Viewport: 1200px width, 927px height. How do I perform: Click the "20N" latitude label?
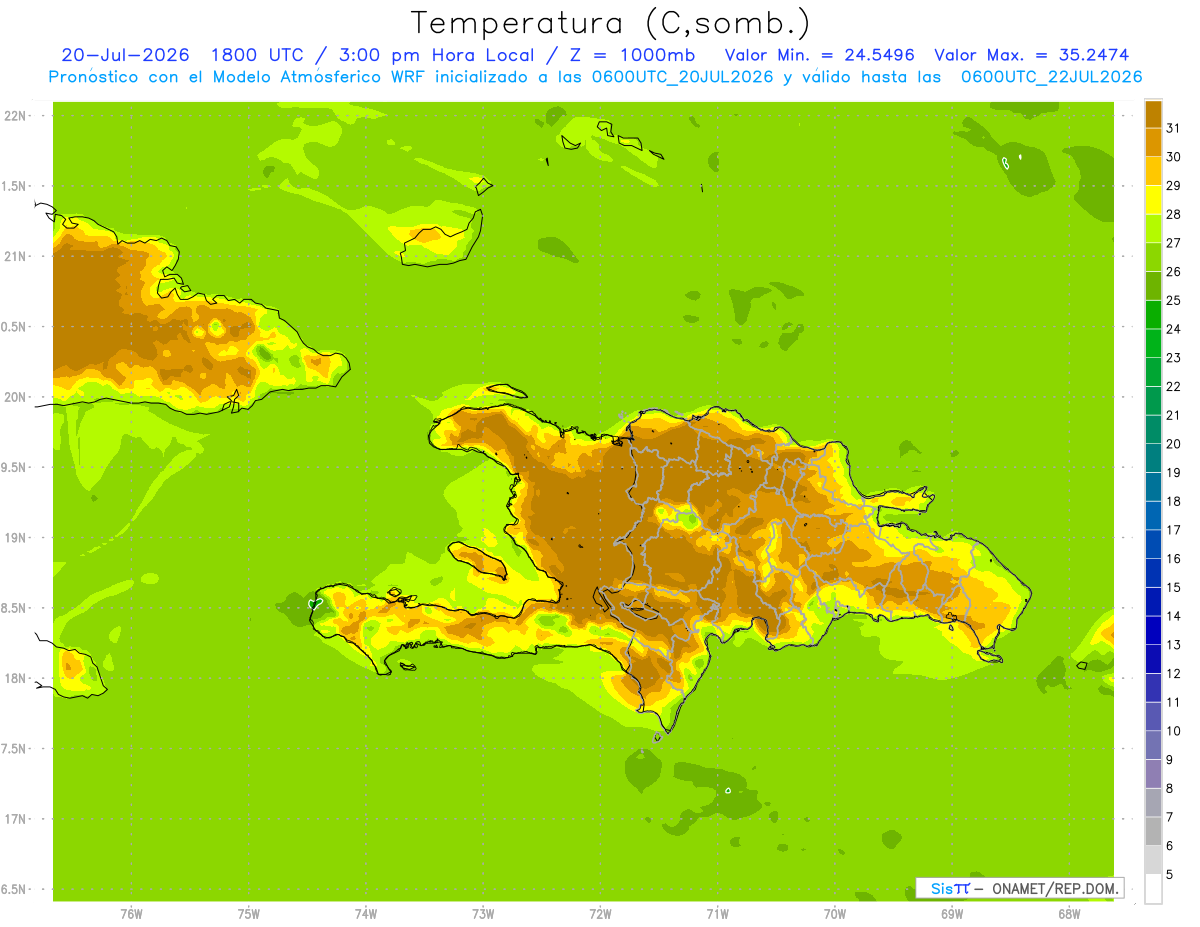(x=15, y=398)
